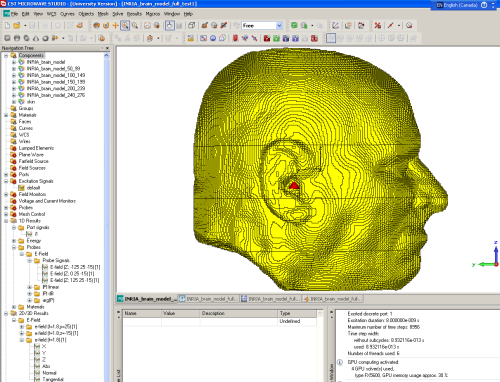This screenshot has width=500, height=382.
Task: Select the second magnifier zoom tool
Action: [135, 25]
